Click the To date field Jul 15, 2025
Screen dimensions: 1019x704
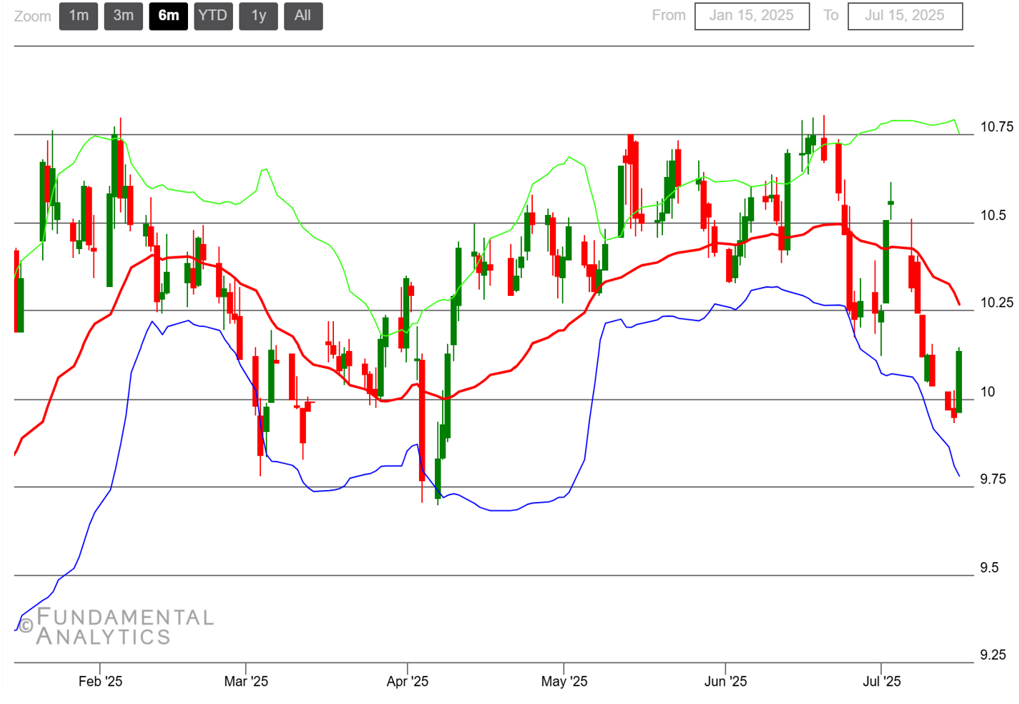pyautogui.click(x=904, y=16)
